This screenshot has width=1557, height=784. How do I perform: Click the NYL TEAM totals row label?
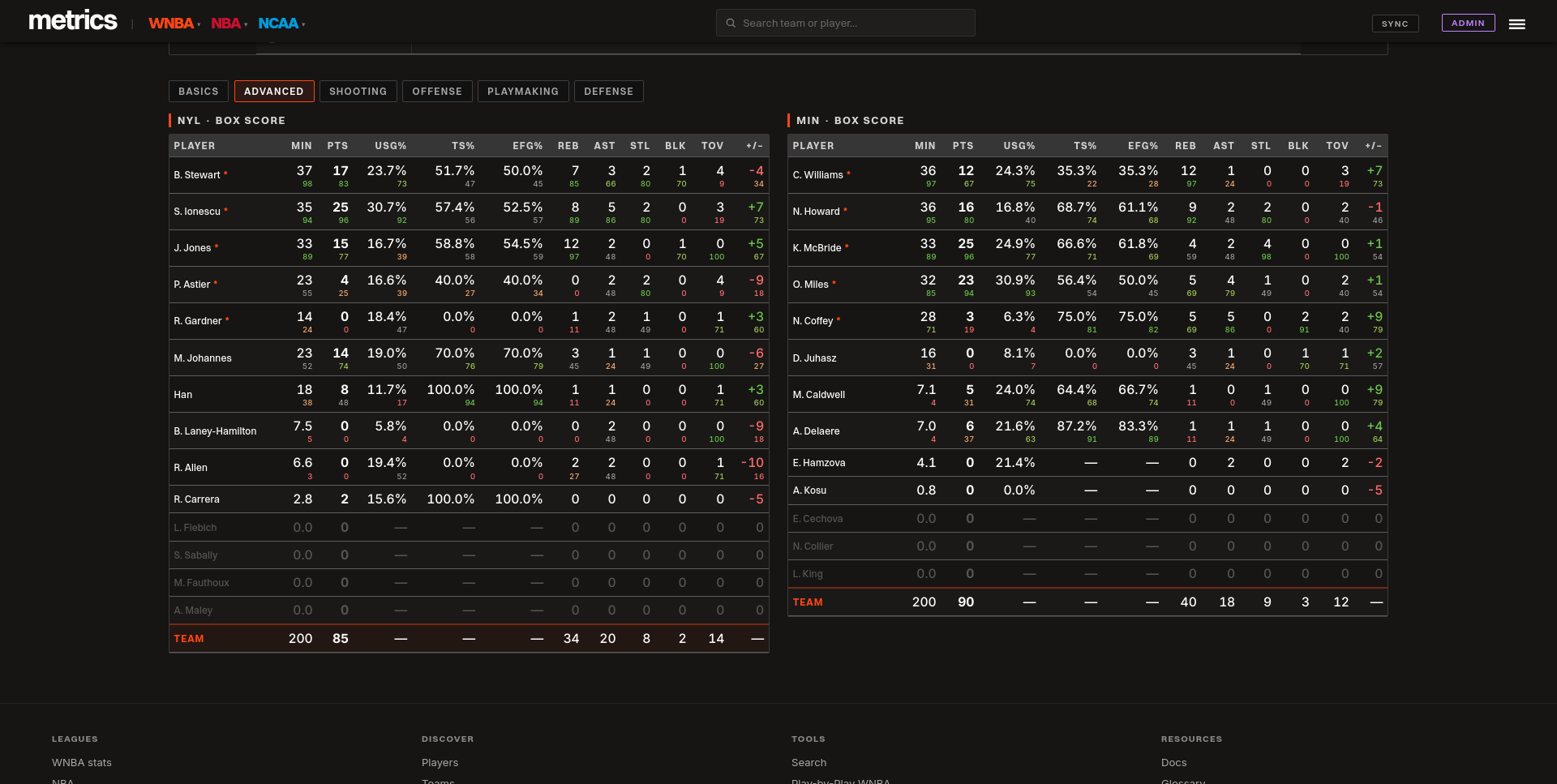pos(189,639)
